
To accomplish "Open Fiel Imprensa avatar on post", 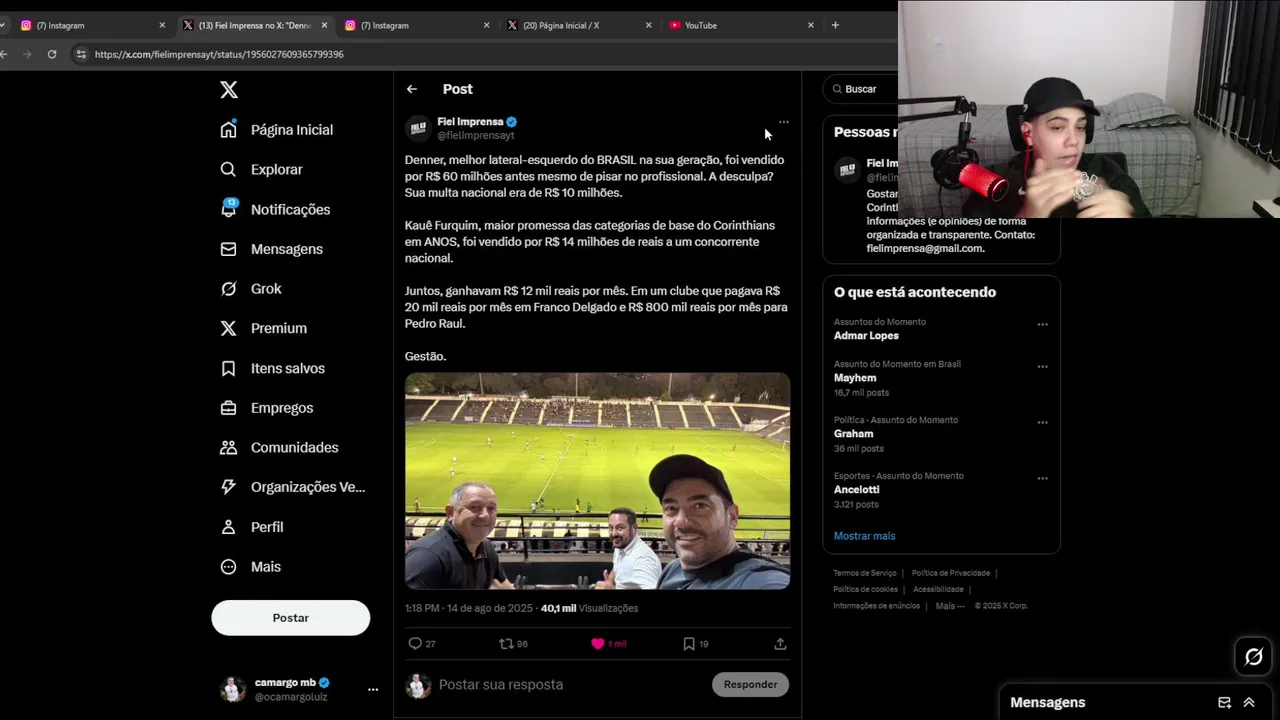I will coord(418,128).
